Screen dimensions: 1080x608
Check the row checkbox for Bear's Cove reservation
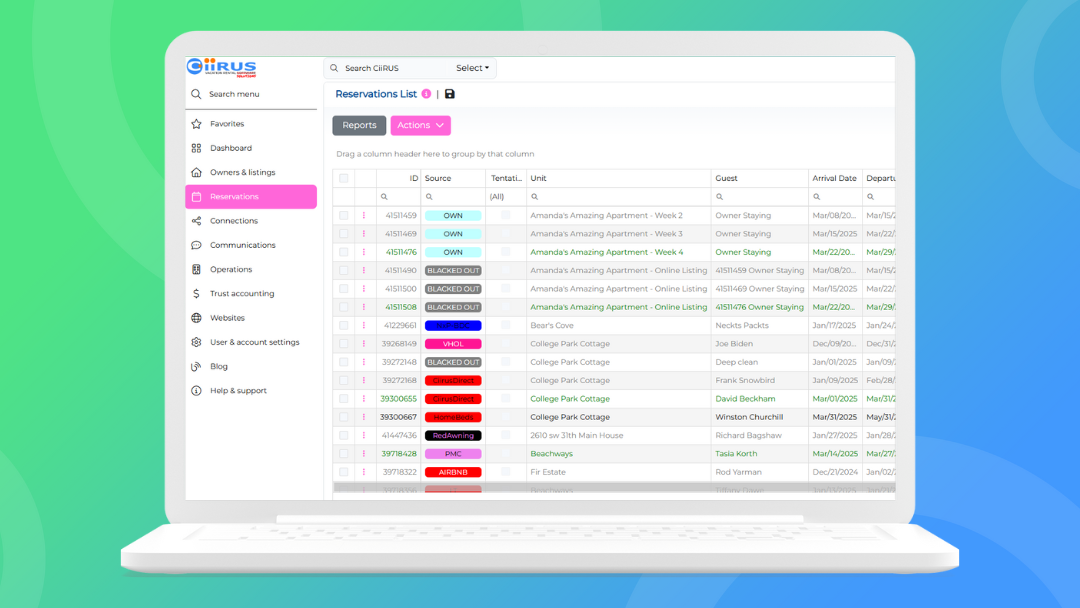pyautogui.click(x=344, y=326)
